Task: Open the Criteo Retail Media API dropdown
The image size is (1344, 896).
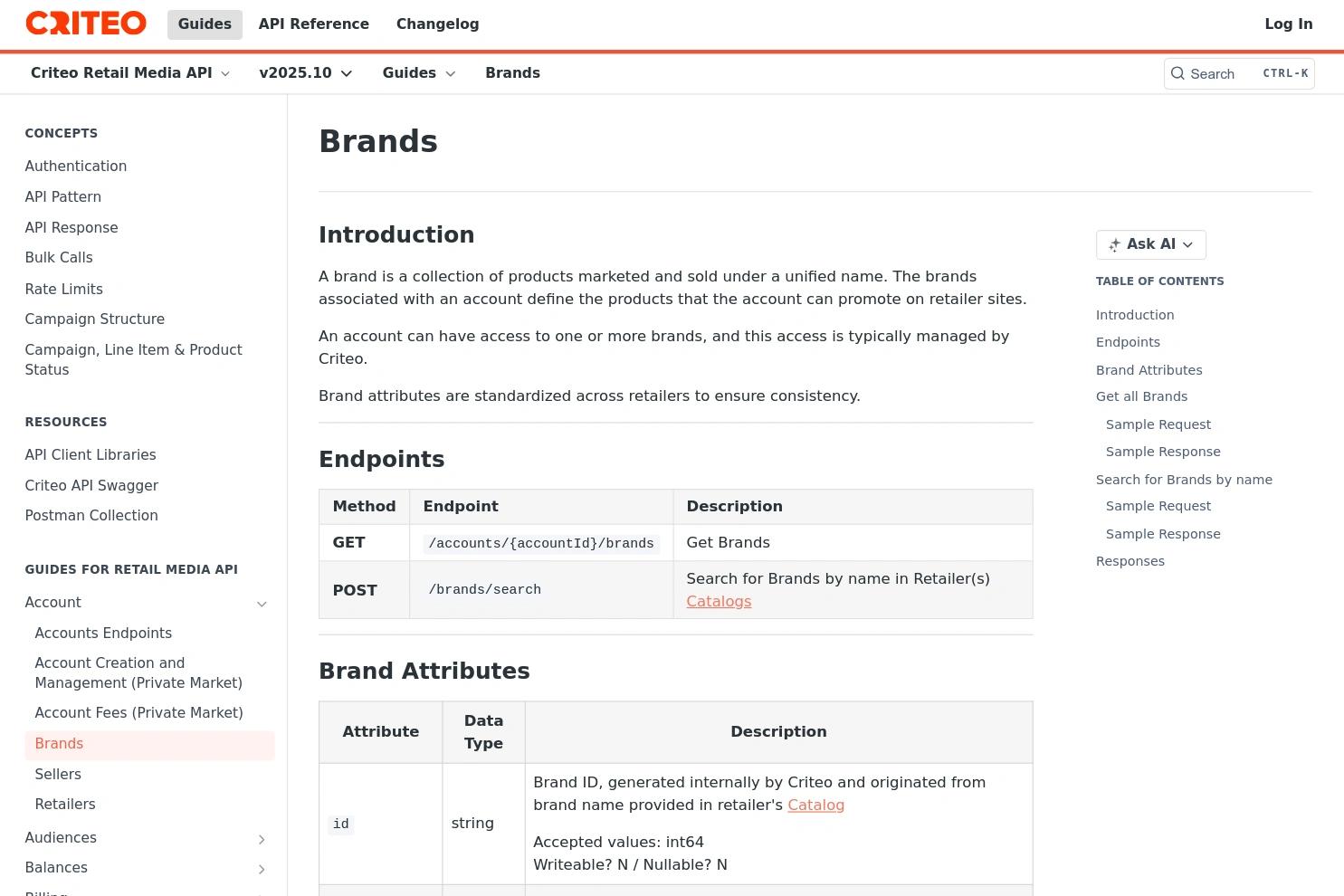Action: 130,73
